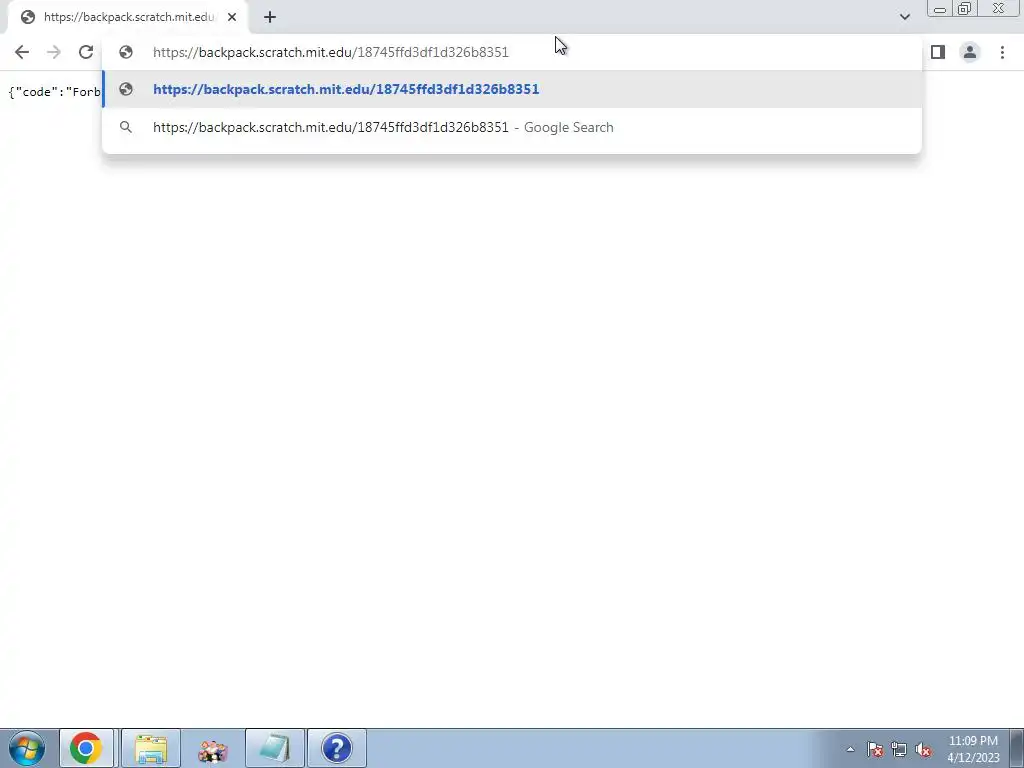
Task: Open the Windows Start menu
Action: (27, 748)
